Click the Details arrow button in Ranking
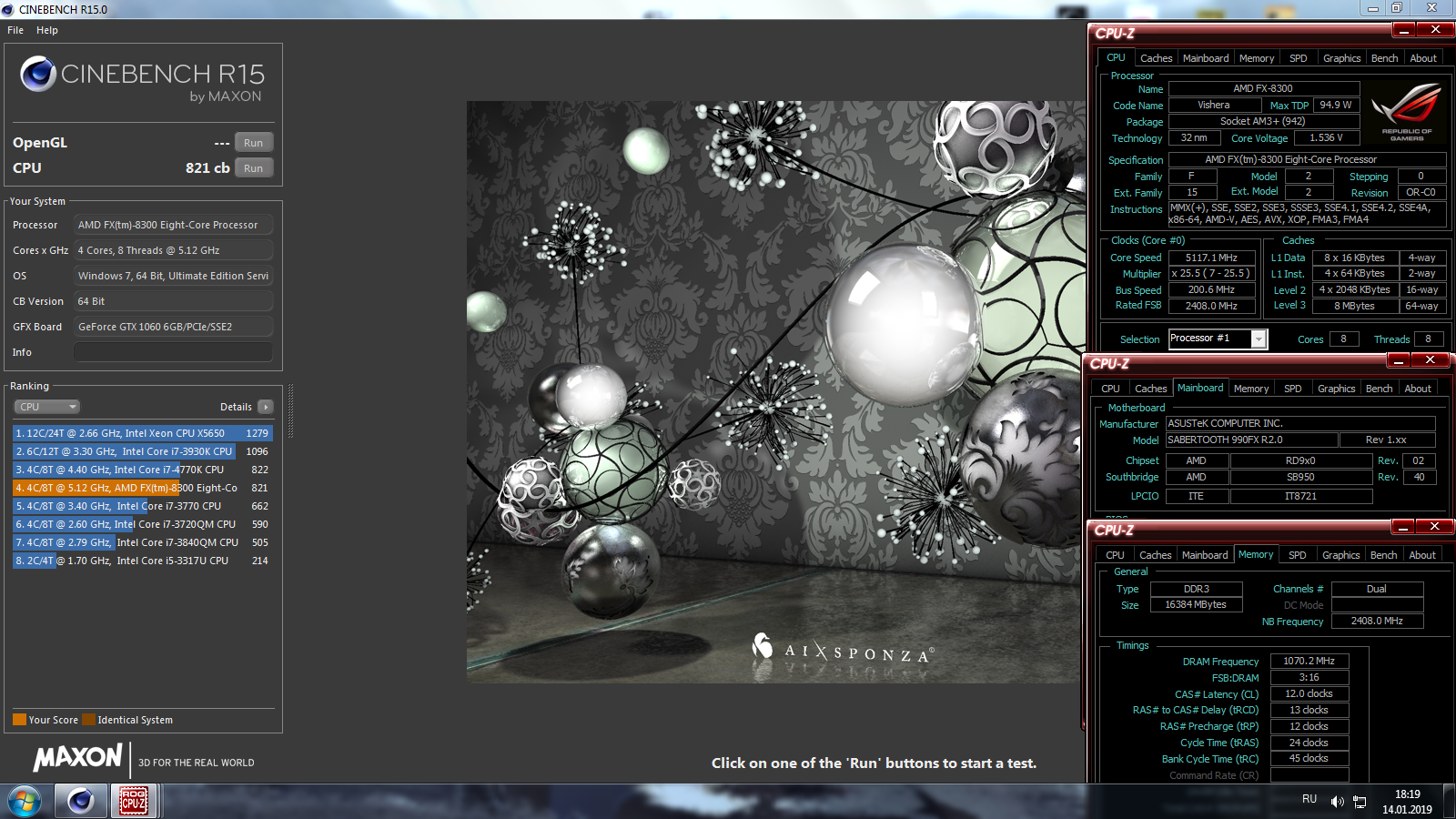 (266, 407)
